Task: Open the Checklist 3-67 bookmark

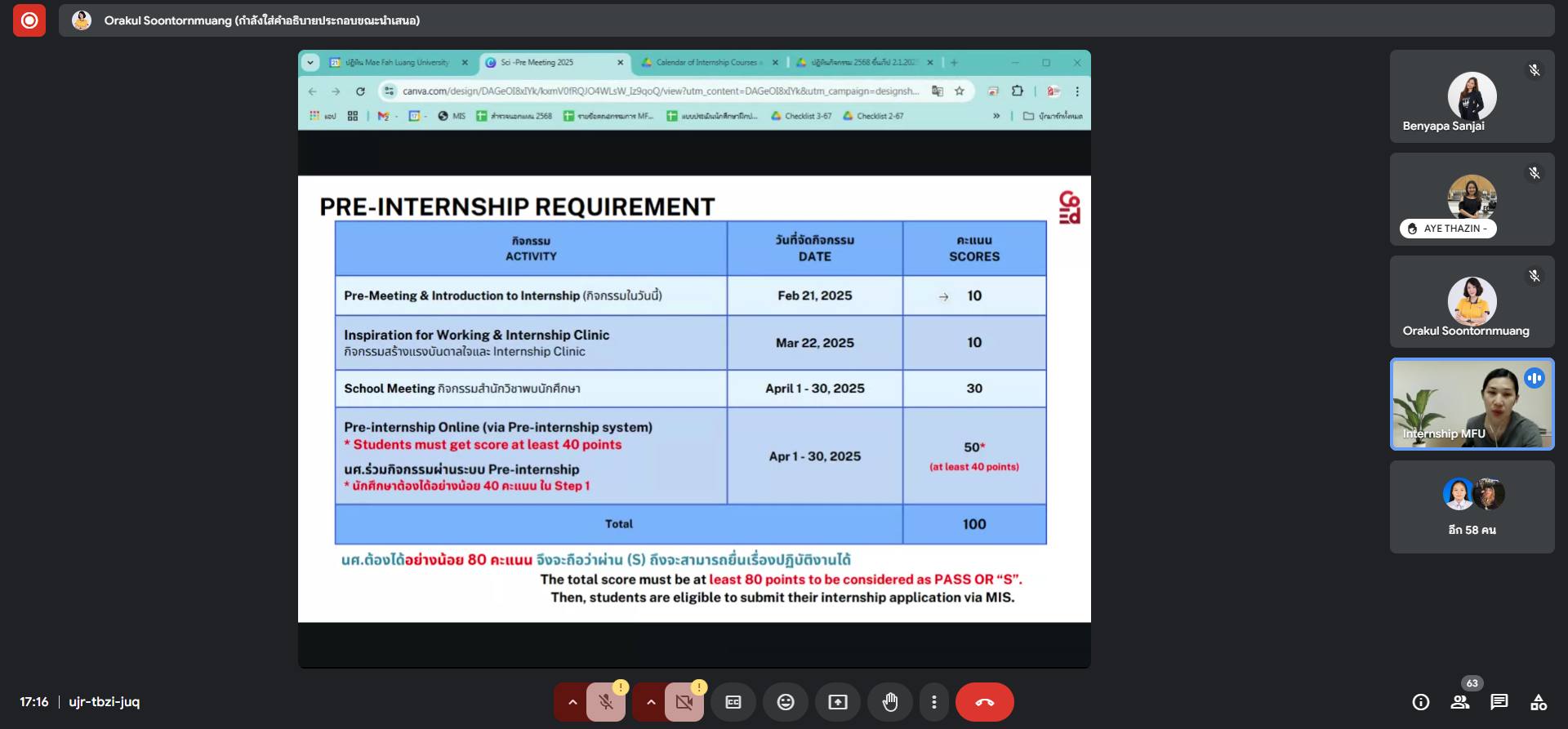Action: click(801, 116)
